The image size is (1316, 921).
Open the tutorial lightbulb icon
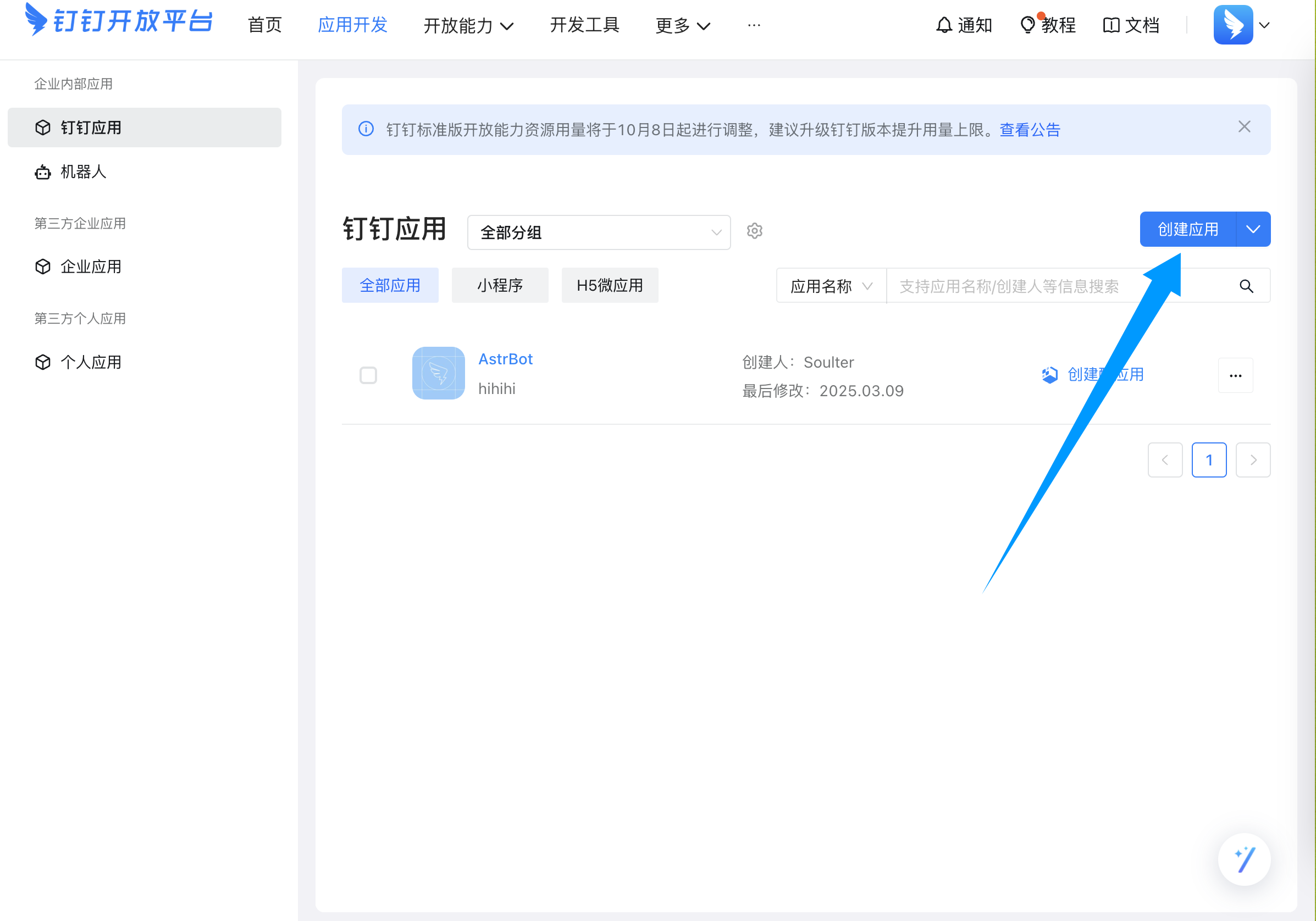[x=1027, y=25]
